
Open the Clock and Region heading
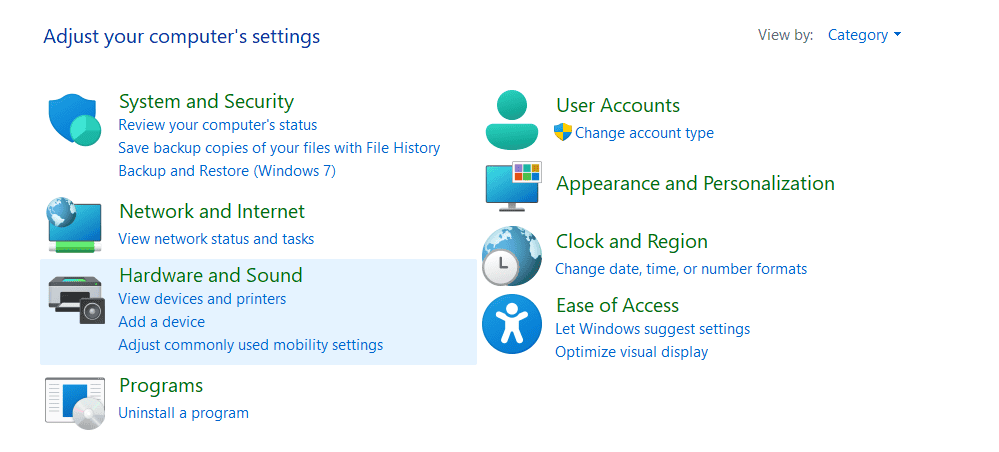pyautogui.click(x=631, y=242)
